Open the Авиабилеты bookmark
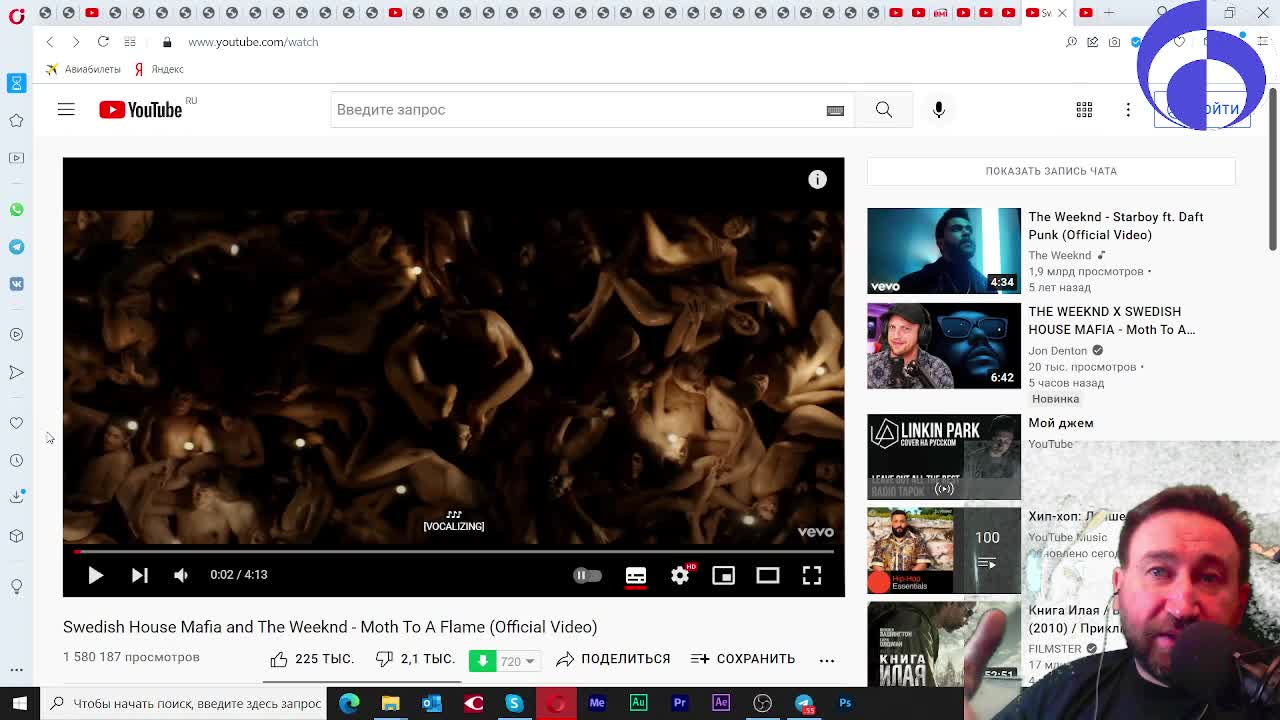This screenshot has height=720, width=1280. [x=83, y=69]
